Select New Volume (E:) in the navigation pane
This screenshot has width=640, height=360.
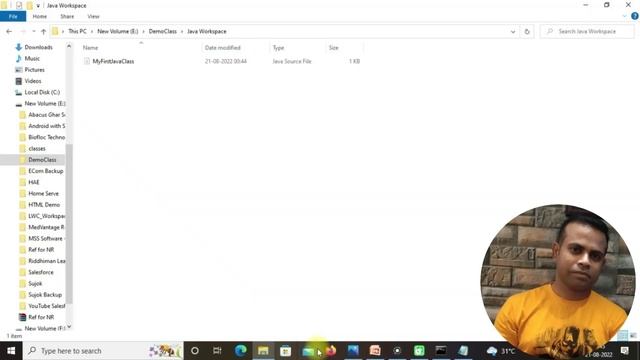(44, 104)
